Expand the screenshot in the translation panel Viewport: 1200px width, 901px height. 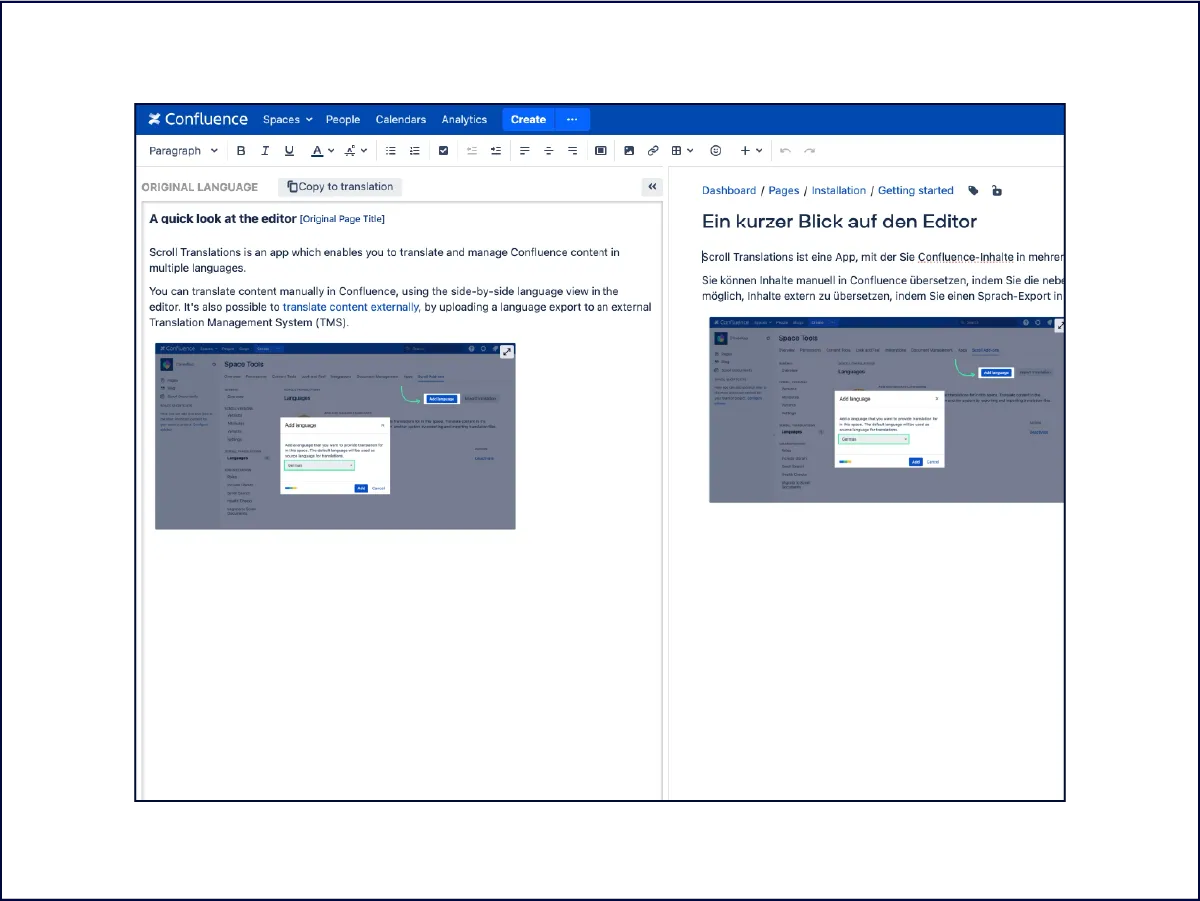point(1060,327)
